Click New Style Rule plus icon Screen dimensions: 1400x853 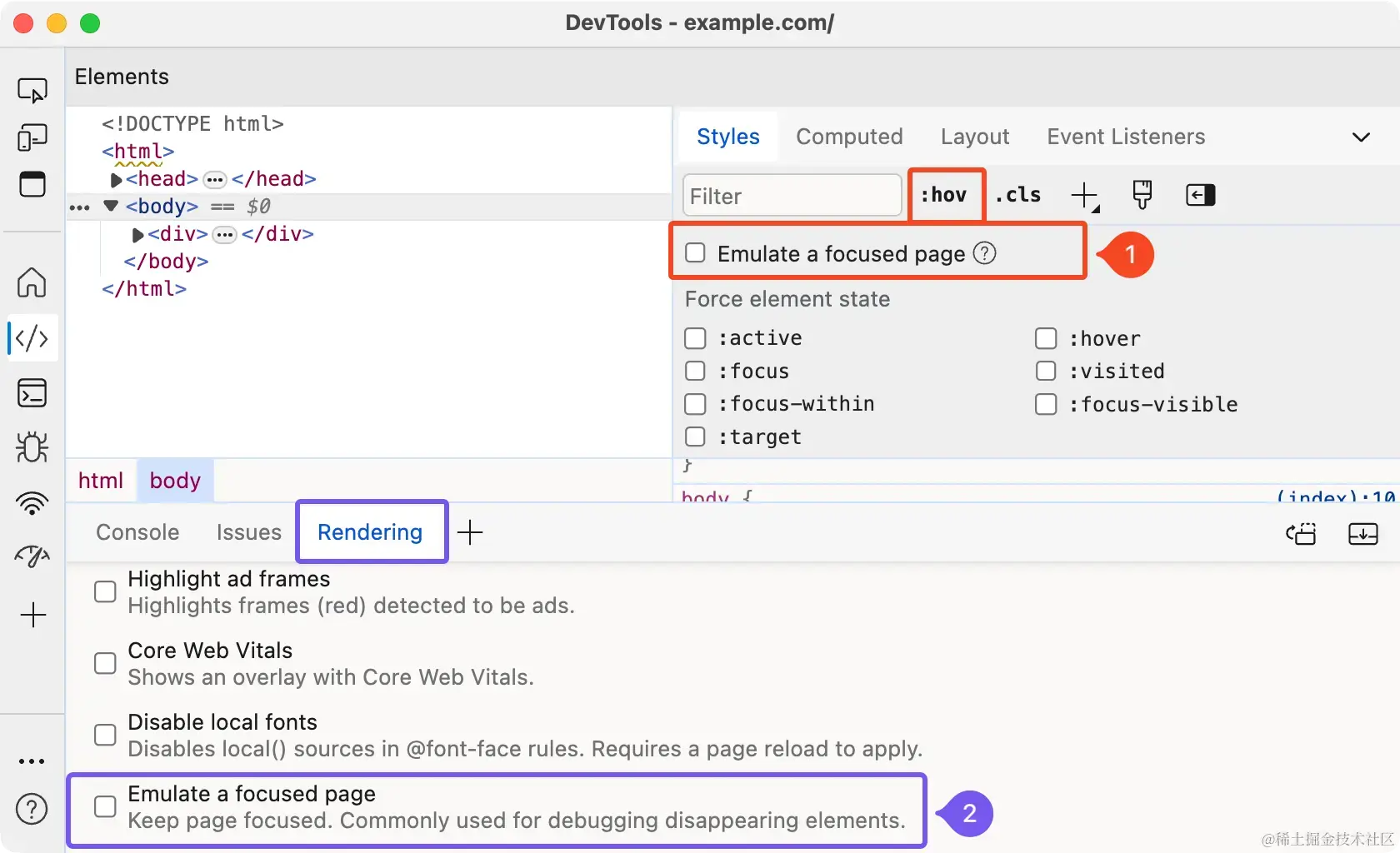(x=1084, y=196)
